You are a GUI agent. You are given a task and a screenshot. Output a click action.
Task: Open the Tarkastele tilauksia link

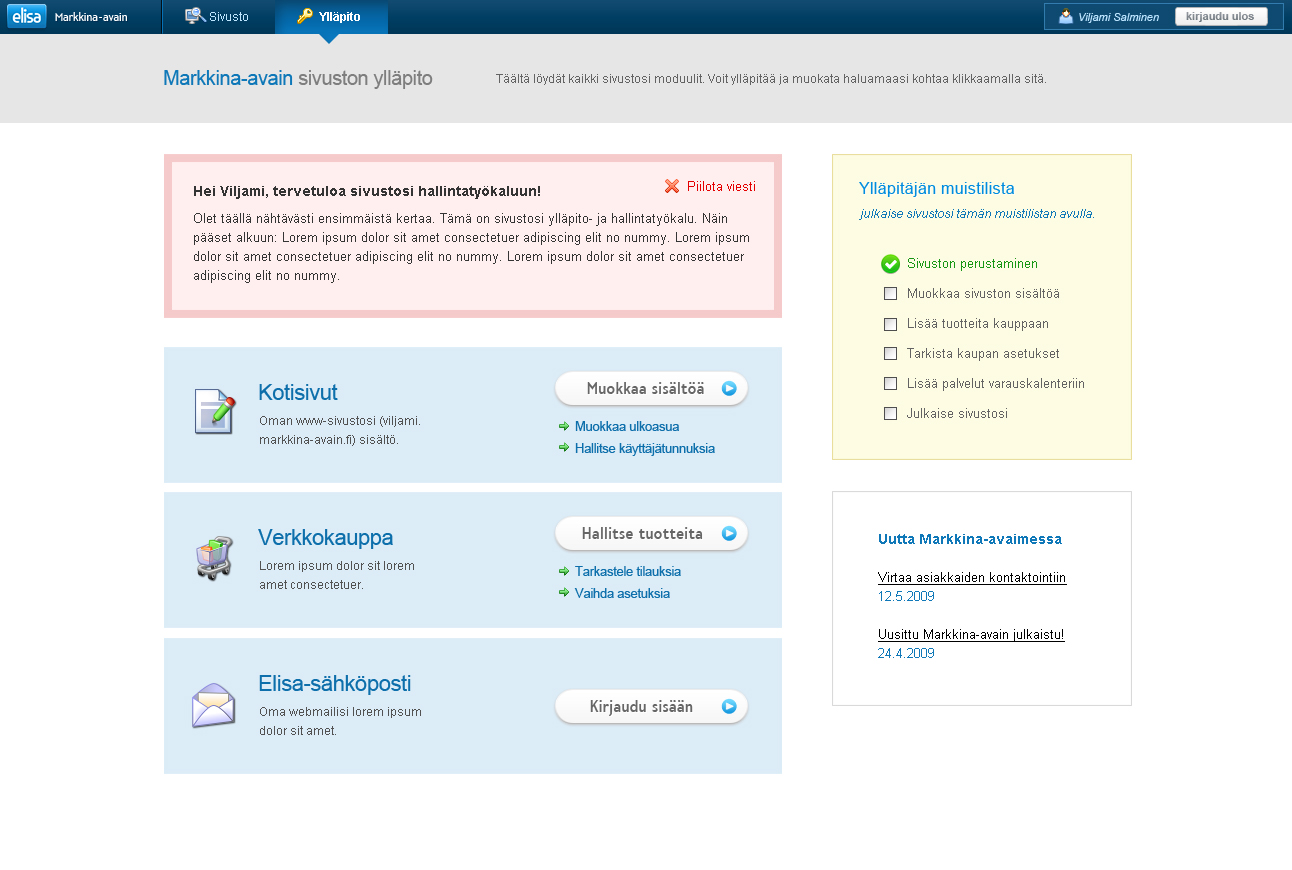[x=628, y=572]
